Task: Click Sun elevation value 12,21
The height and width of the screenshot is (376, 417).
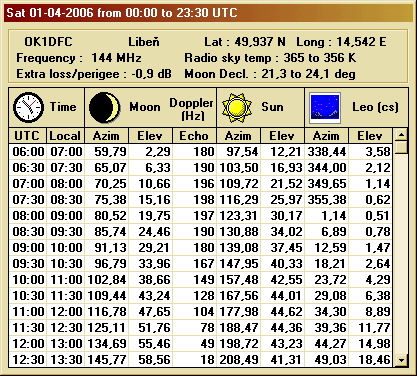Action: (x=283, y=152)
